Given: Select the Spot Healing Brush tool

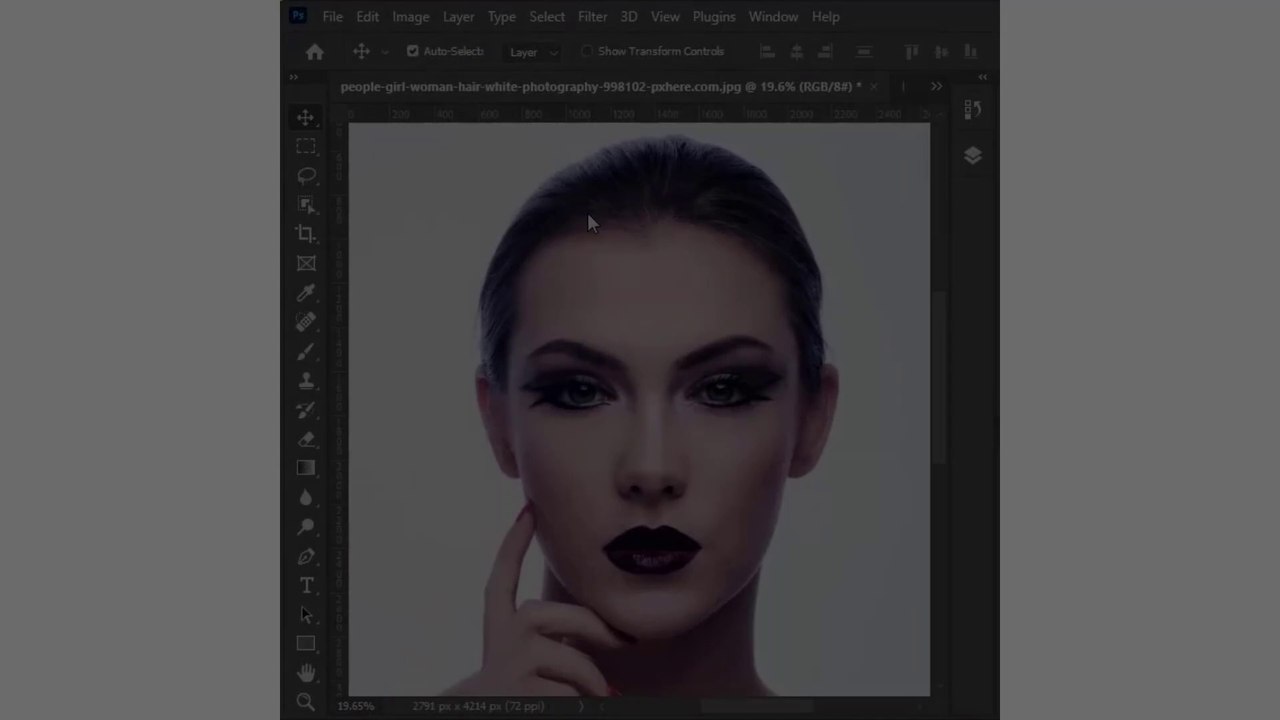Looking at the screenshot, I should (306, 322).
